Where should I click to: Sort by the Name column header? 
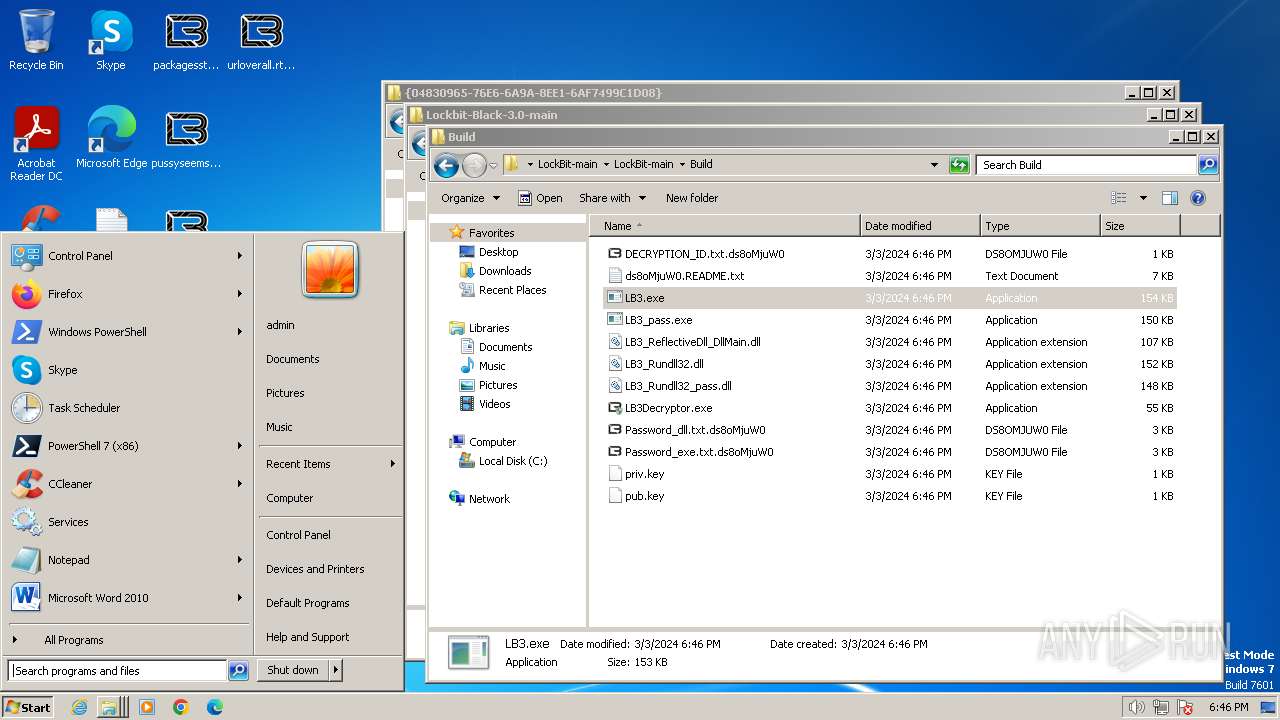pyautogui.click(x=724, y=226)
